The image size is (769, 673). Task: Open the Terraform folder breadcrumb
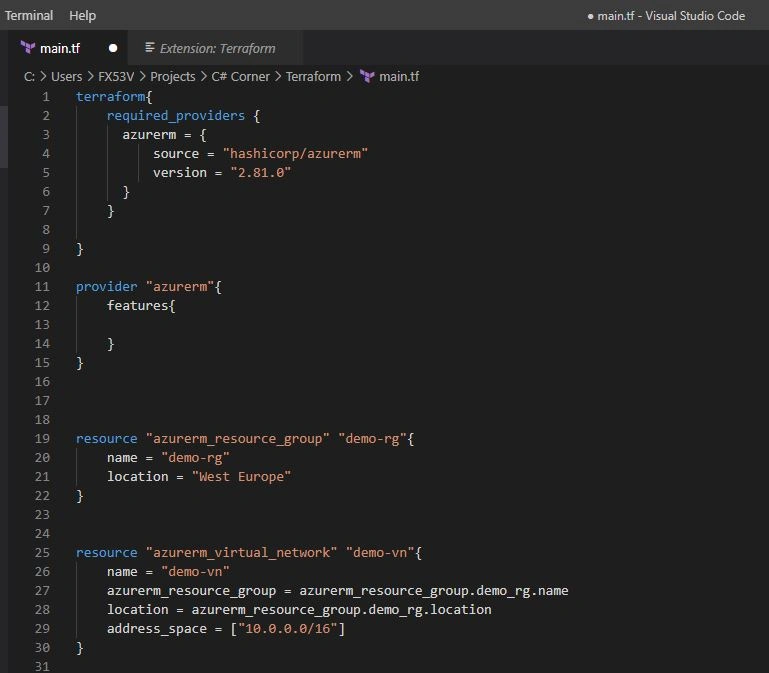click(x=313, y=77)
